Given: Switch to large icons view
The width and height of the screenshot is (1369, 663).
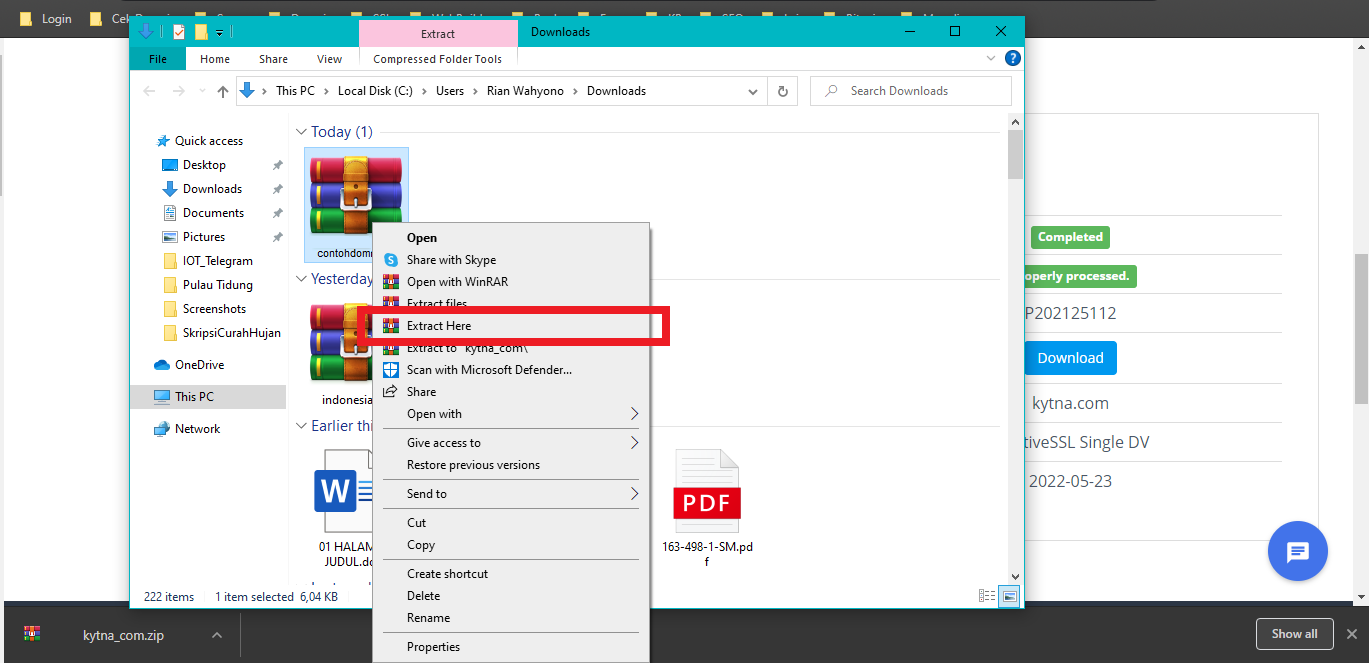Looking at the screenshot, I should [x=1009, y=597].
